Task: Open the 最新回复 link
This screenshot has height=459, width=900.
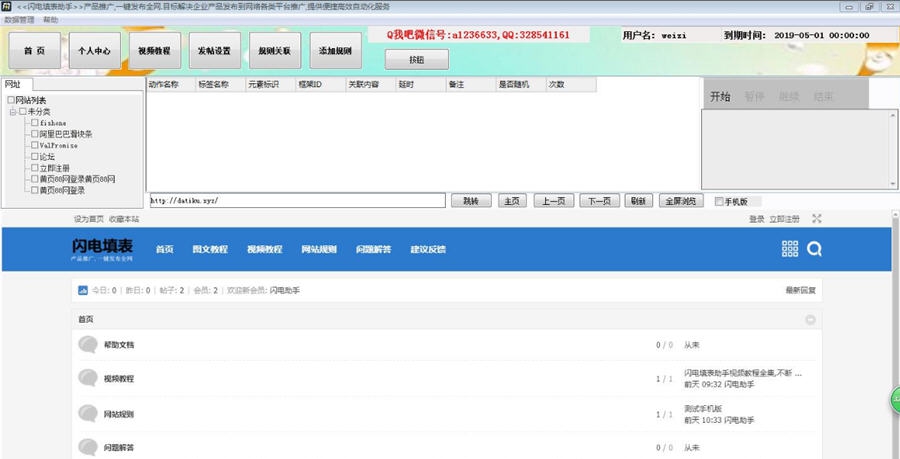Action: click(x=800, y=290)
